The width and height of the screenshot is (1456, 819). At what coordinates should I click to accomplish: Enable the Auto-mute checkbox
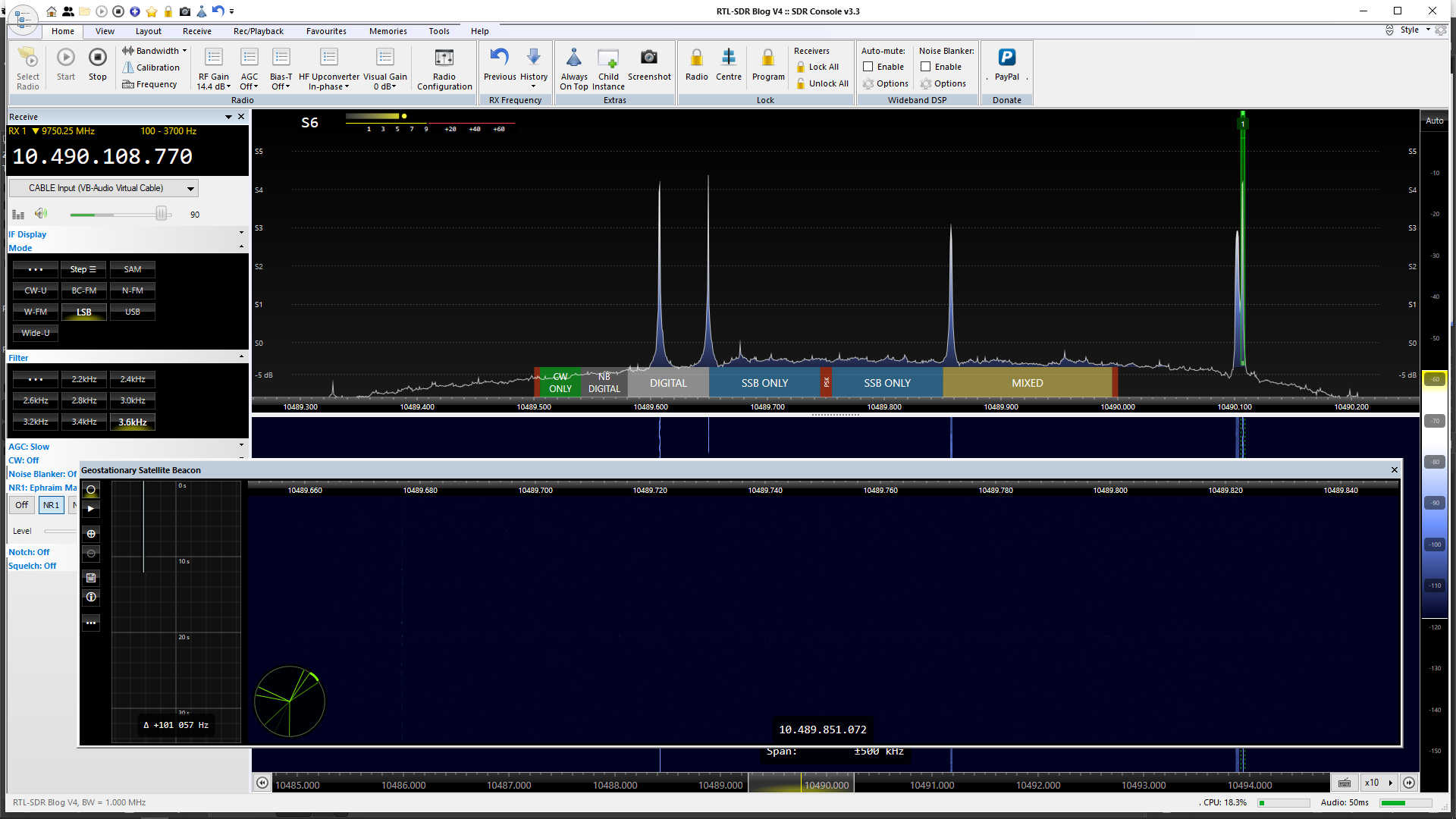click(869, 67)
